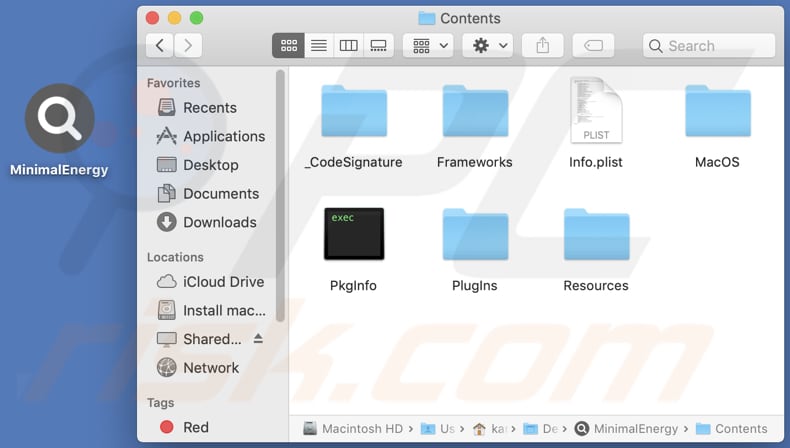Select the PkgInfo exec file
The image size is (790, 448).
tap(353, 236)
